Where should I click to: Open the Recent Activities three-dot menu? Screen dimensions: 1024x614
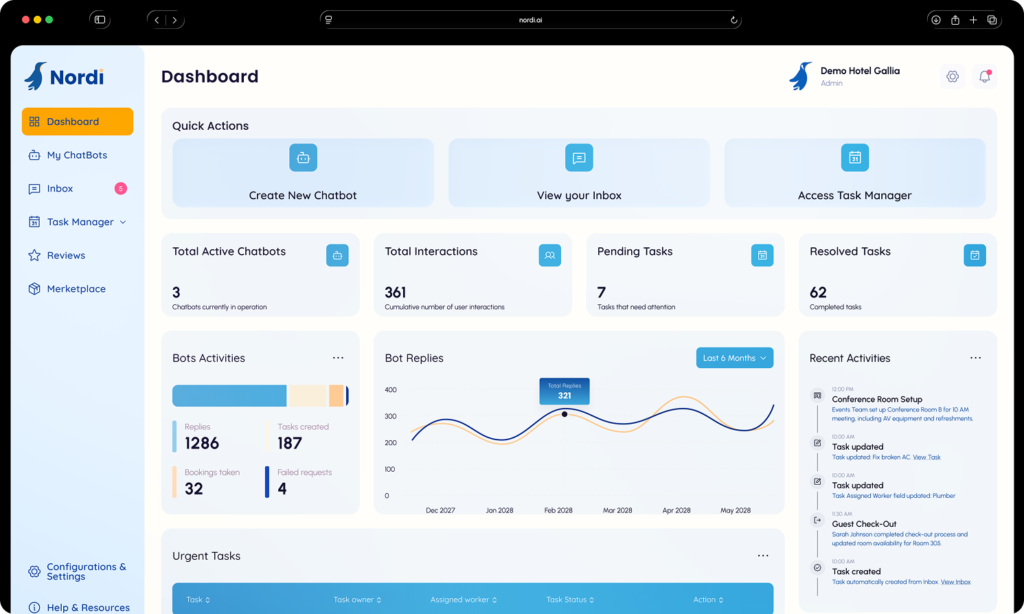pyautogui.click(x=975, y=358)
